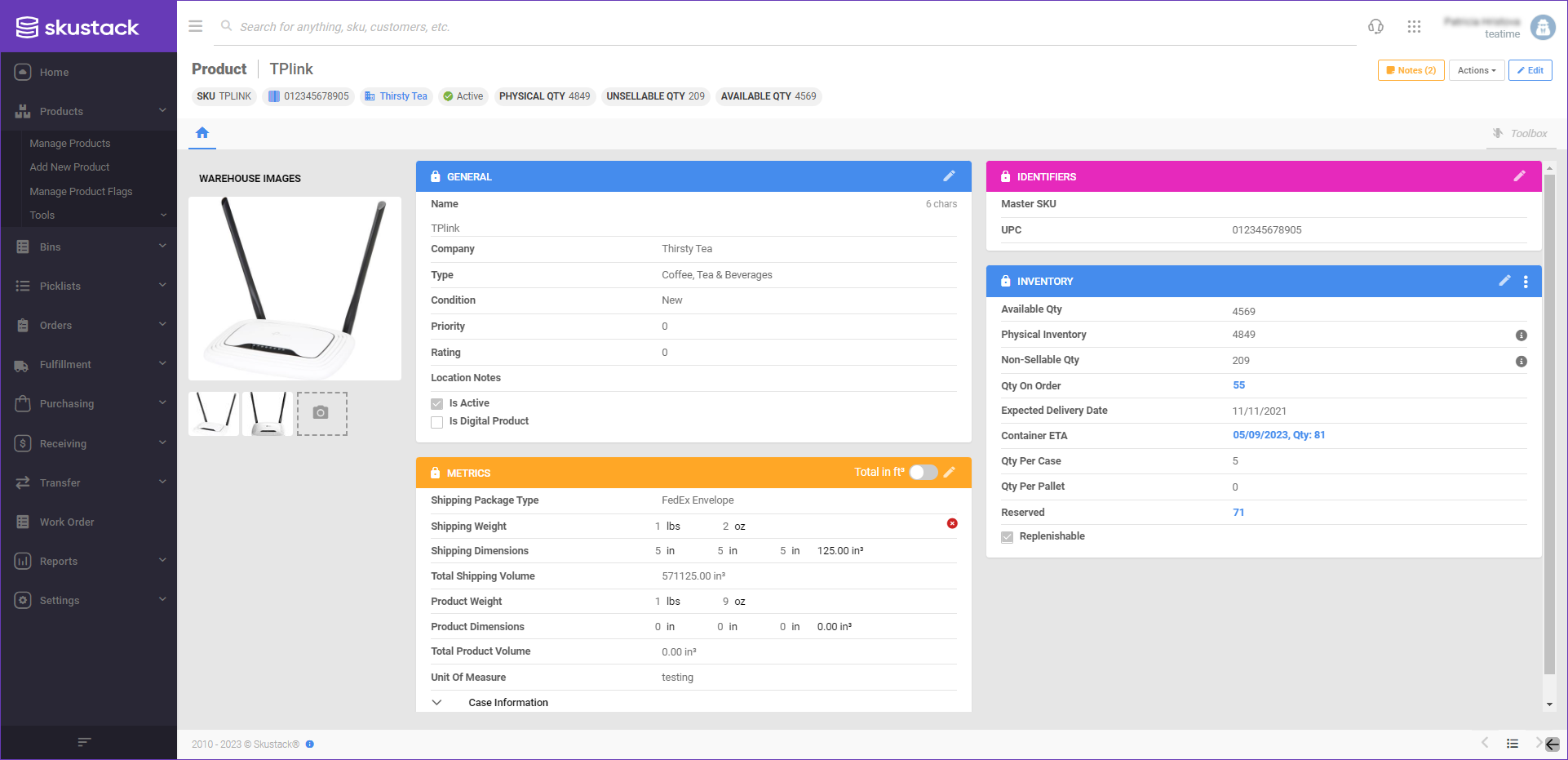
Task: Click the right panel vertical scrollbar
Action: (1549, 423)
